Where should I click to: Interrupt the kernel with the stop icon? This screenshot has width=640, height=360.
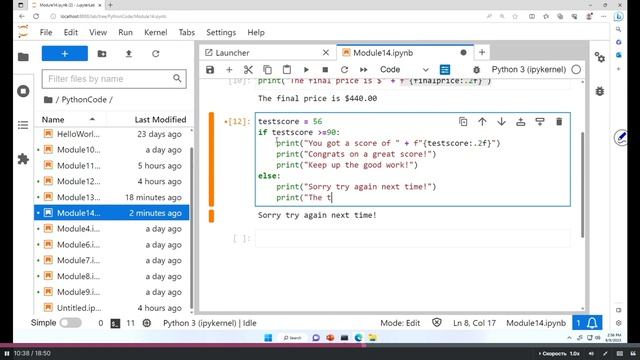[x=325, y=70]
